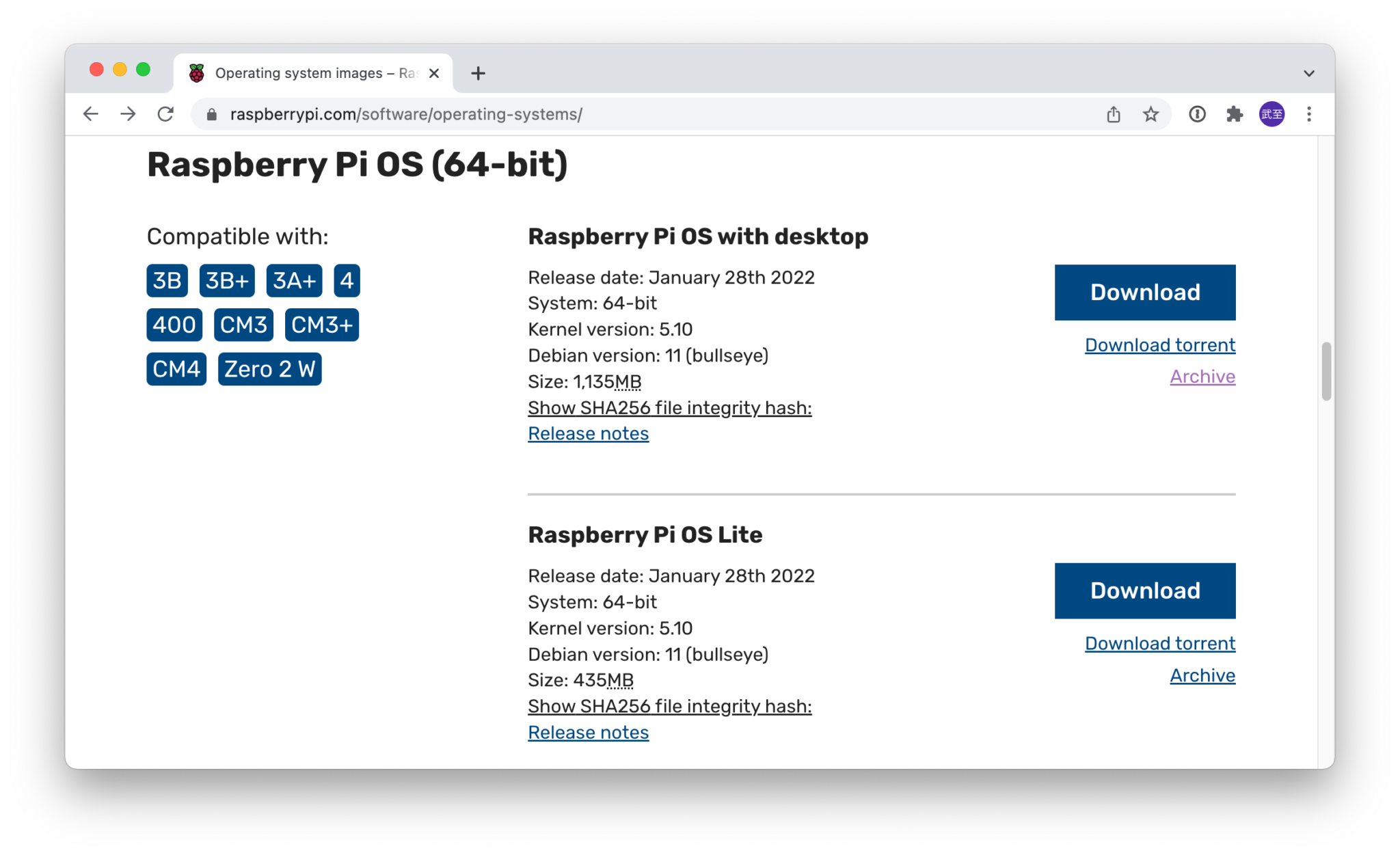Open the Archive for Raspberry Pi OS Lite
The height and width of the screenshot is (855, 1400).
1202,675
